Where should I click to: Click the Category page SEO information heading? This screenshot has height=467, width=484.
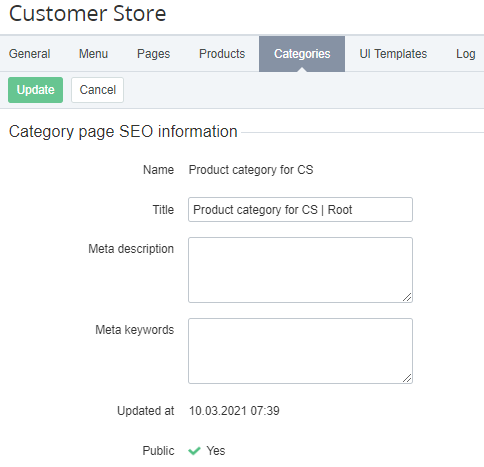(x=123, y=131)
